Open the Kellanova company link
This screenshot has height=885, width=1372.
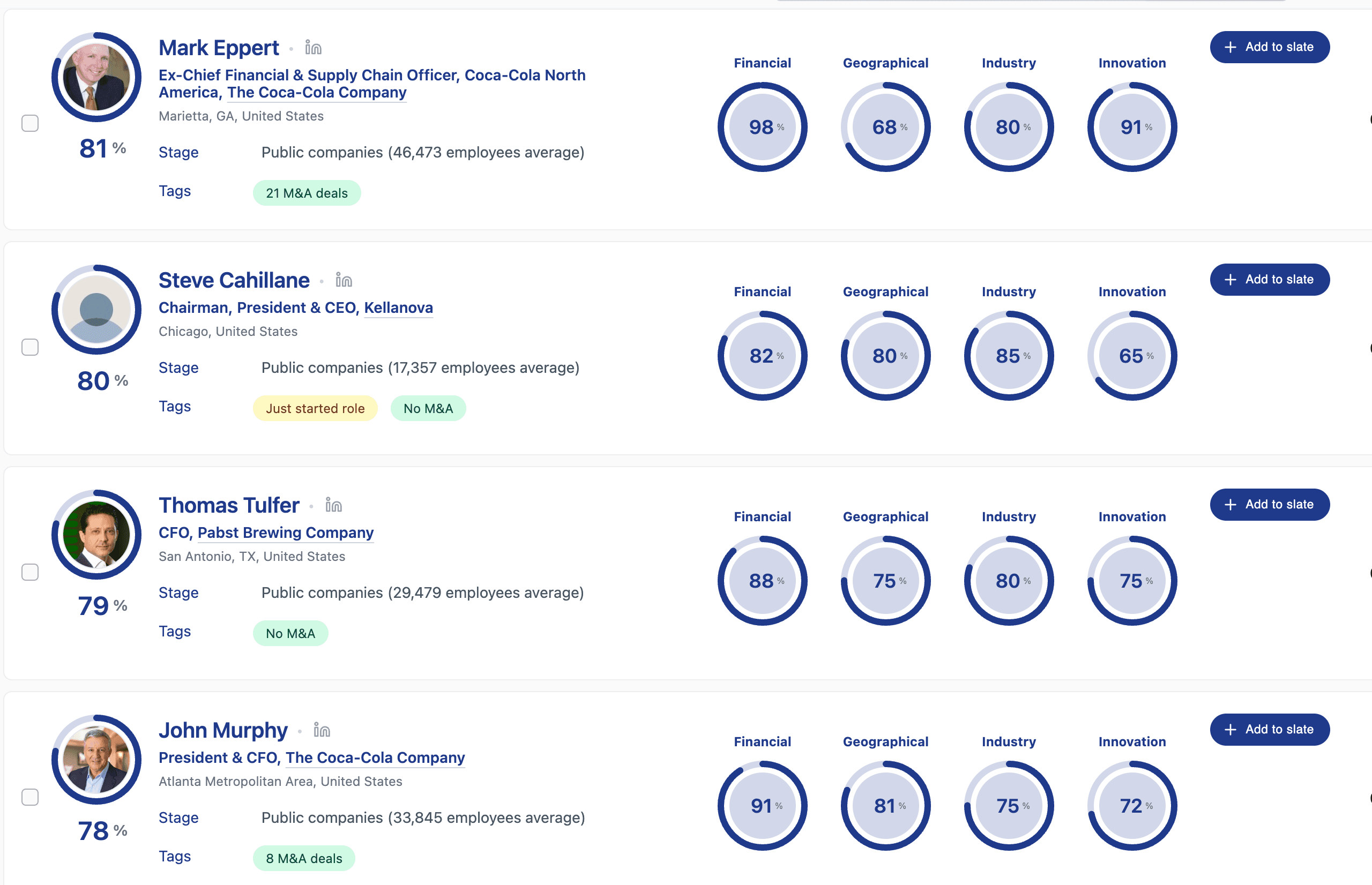398,308
